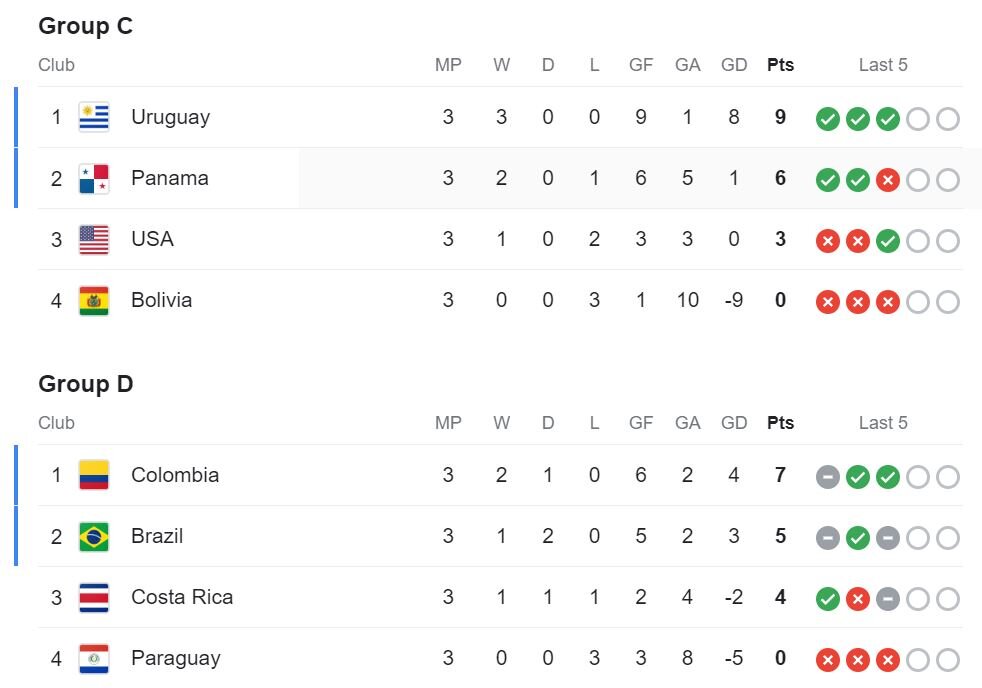
Task: Select the Costa Rica team name
Action: pyautogui.click(x=182, y=597)
